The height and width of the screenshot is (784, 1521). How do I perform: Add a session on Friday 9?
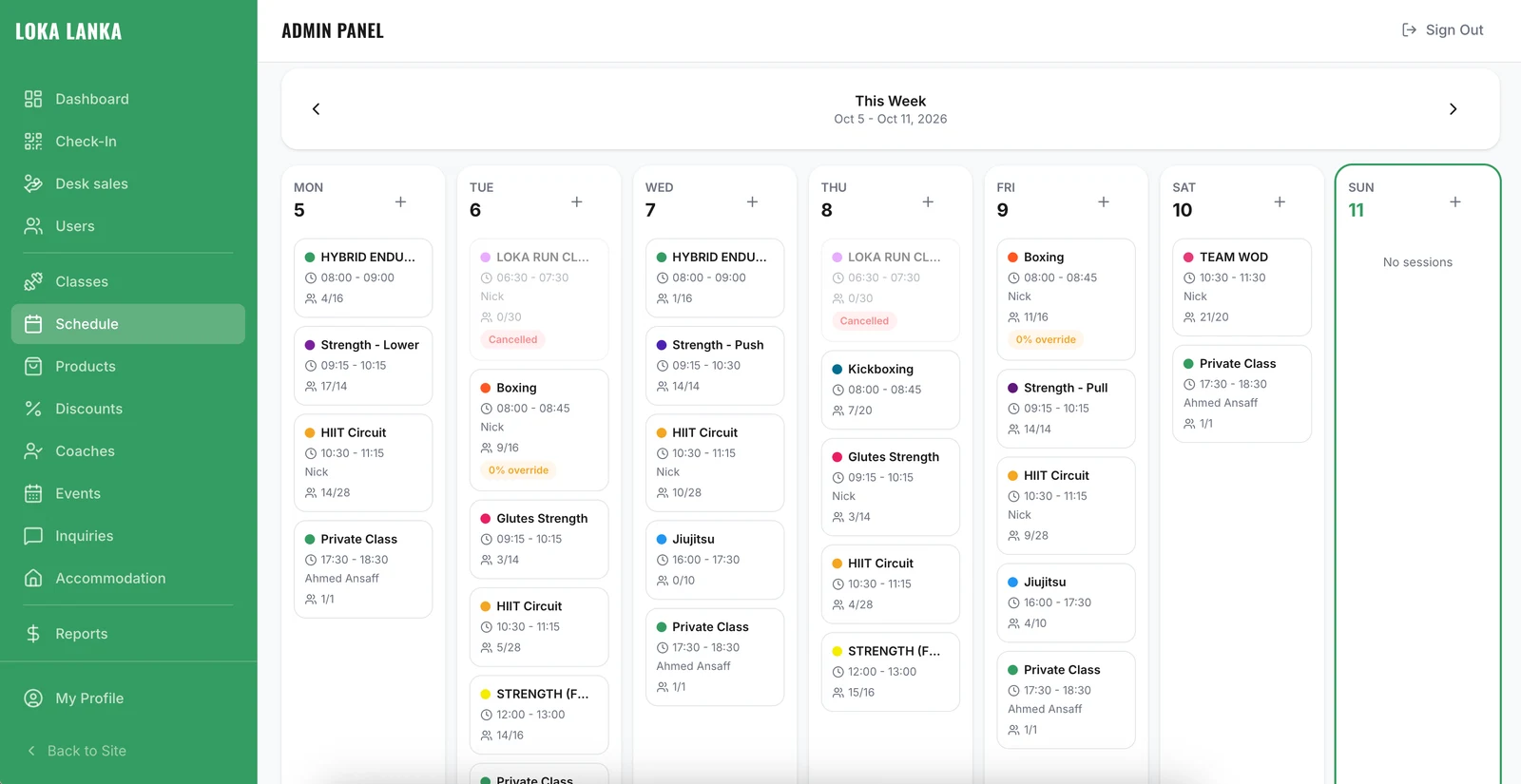point(1104,201)
